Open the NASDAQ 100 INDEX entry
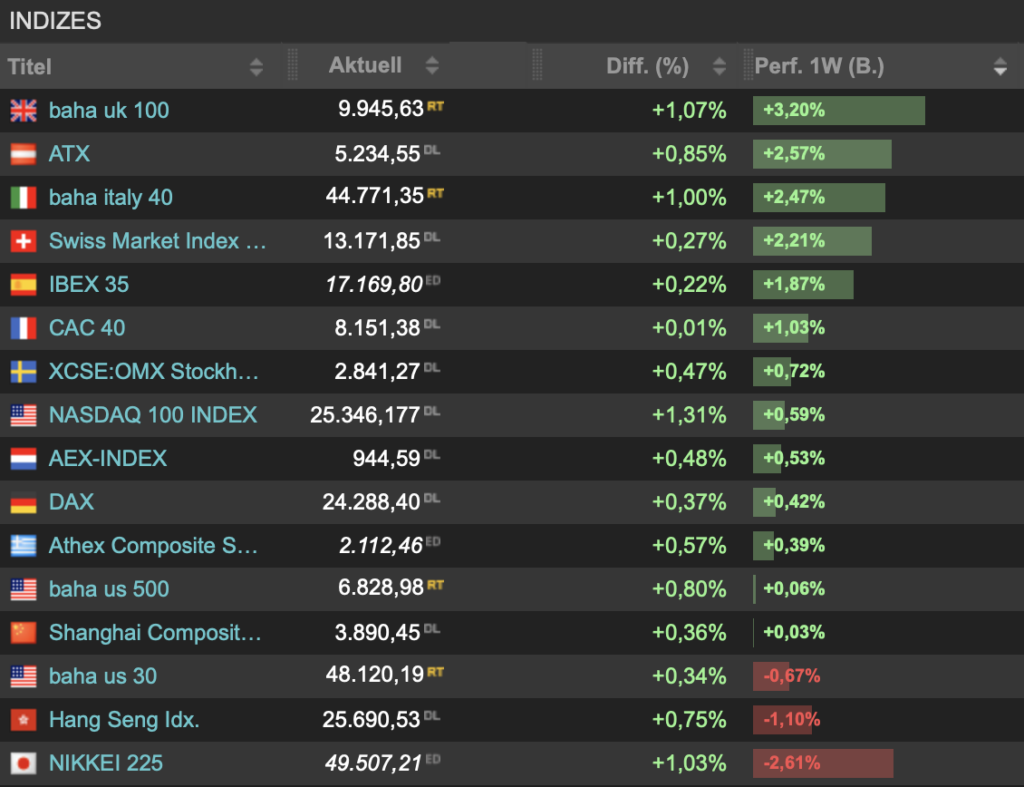The image size is (1024, 787). point(152,415)
